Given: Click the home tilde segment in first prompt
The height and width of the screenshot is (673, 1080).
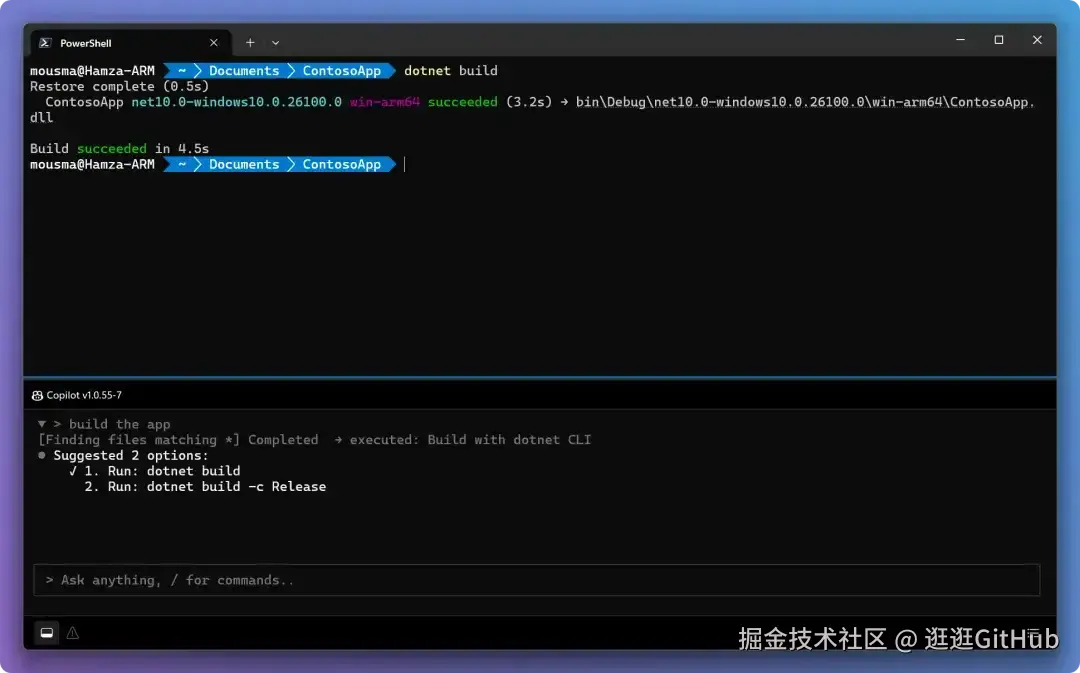Looking at the screenshot, I should [x=182, y=70].
